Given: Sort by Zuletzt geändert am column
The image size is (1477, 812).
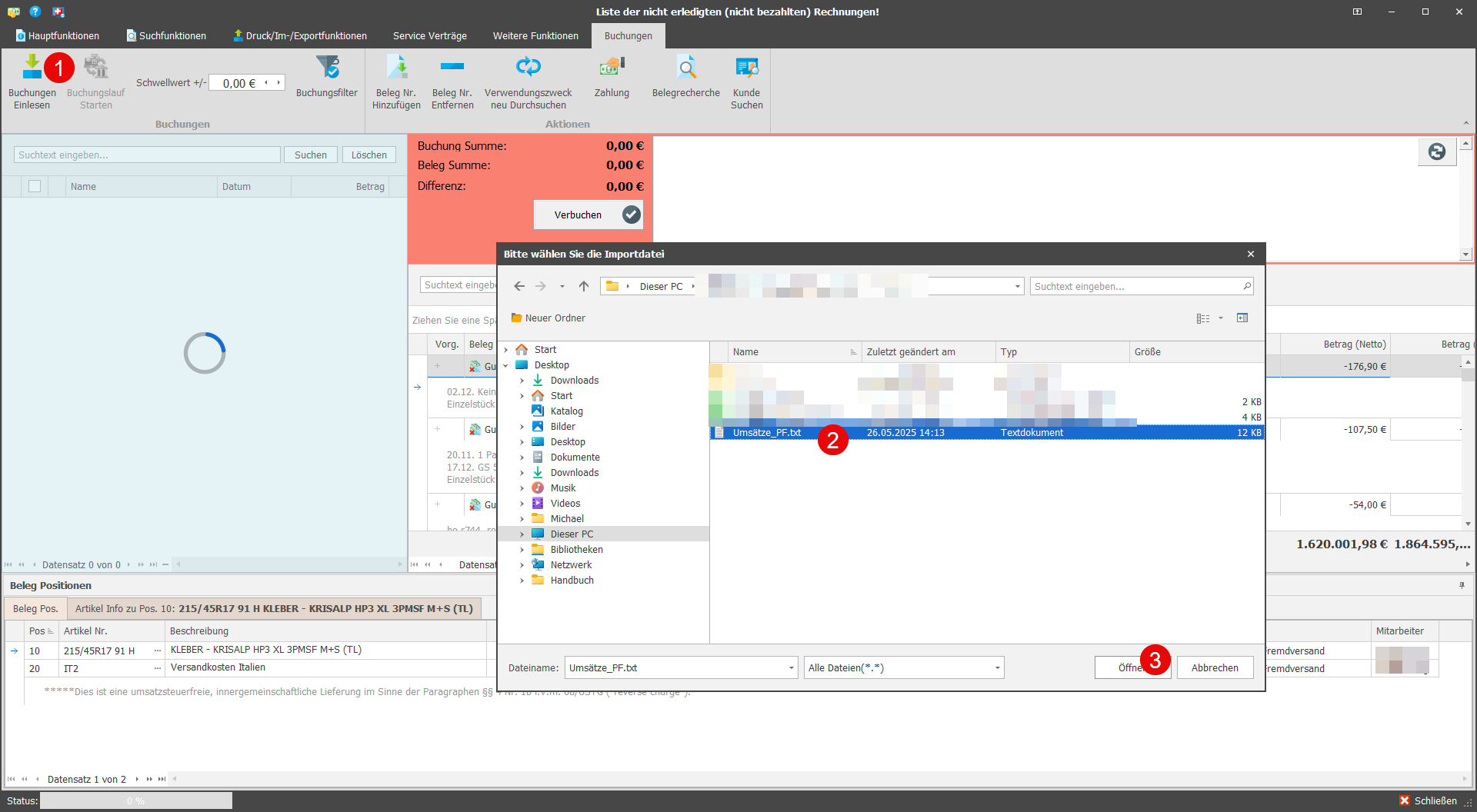Looking at the screenshot, I should point(929,351).
